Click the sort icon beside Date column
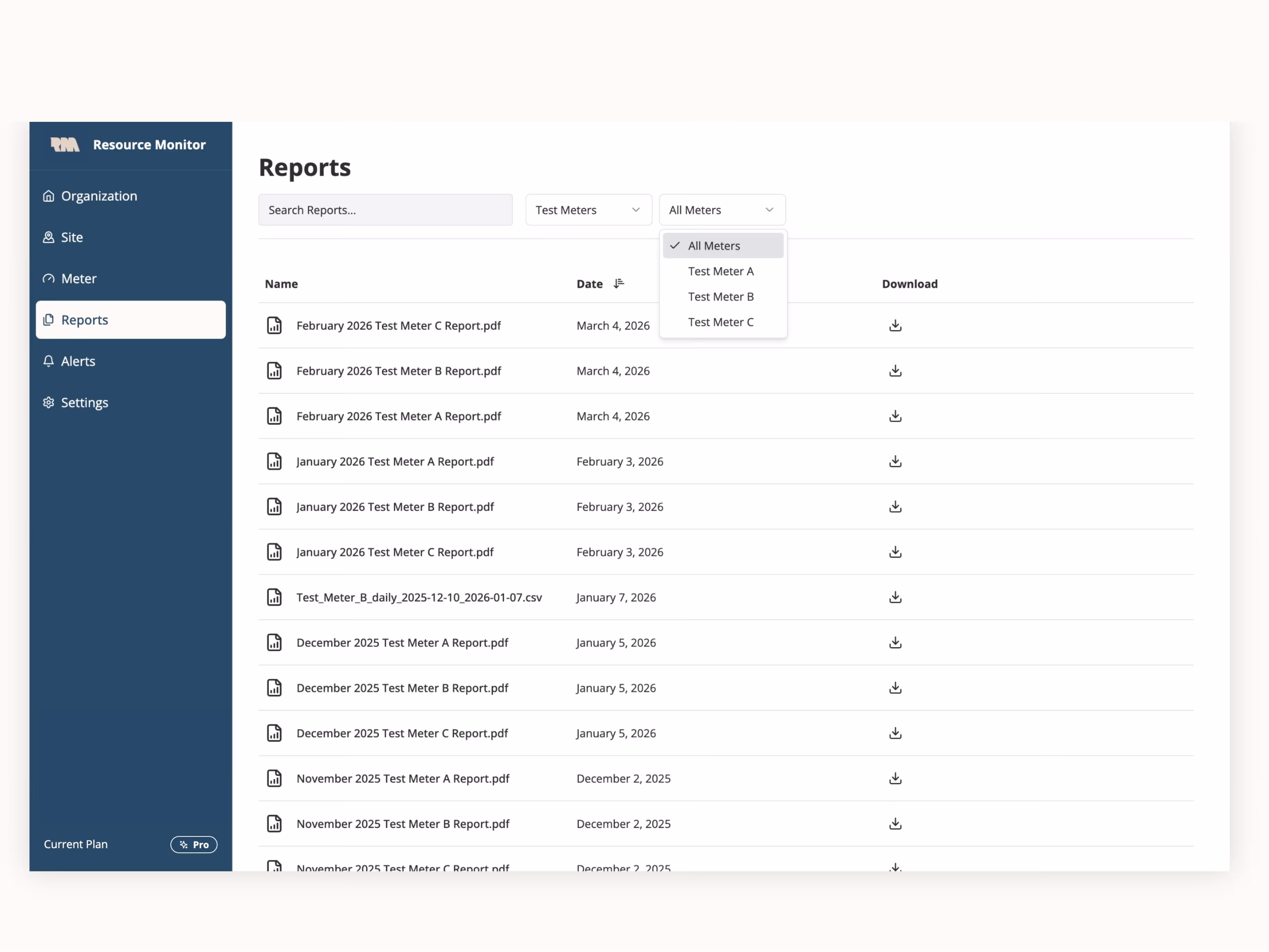 pyautogui.click(x=620, y=284)
